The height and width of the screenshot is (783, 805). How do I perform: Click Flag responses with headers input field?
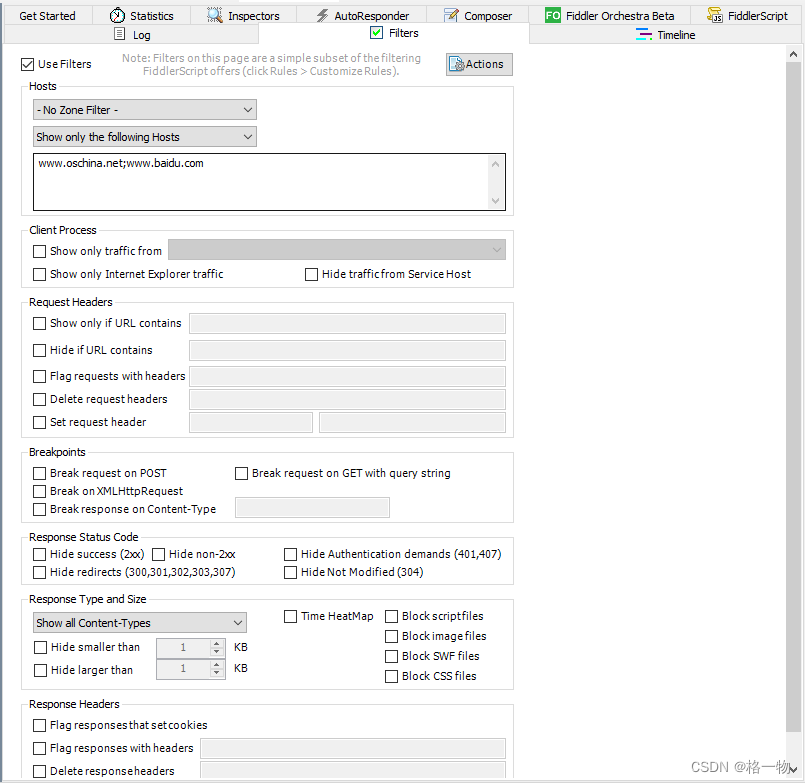pos(353,748)
